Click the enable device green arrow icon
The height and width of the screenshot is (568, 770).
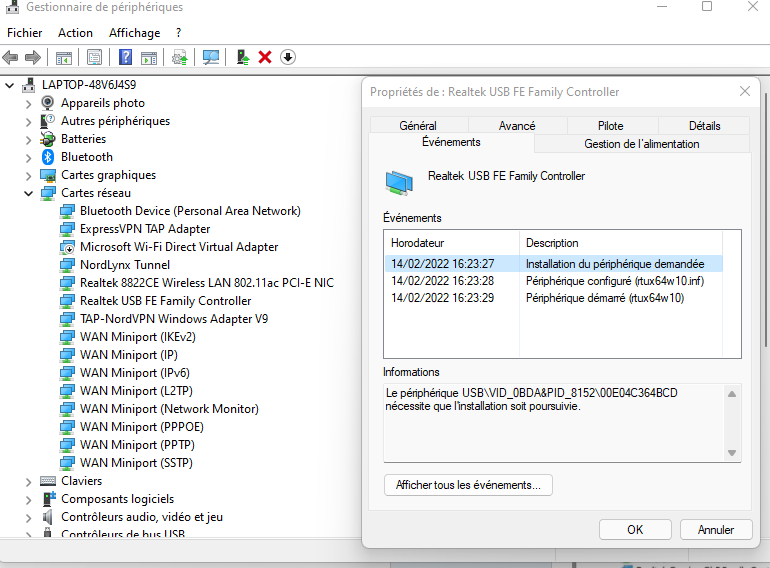243,57
